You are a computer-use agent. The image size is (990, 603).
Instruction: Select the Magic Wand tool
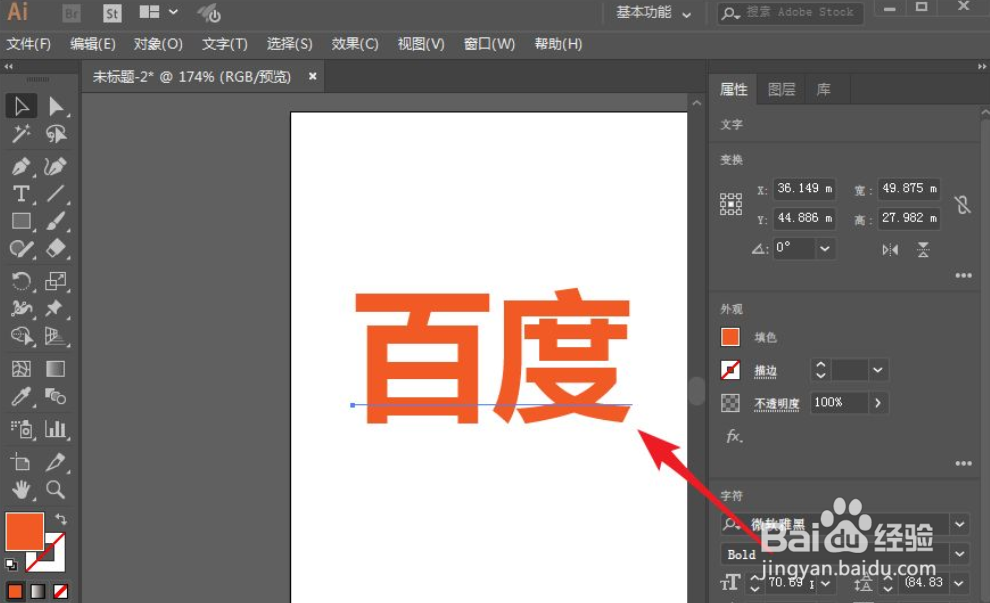click(x=21, y=134)
